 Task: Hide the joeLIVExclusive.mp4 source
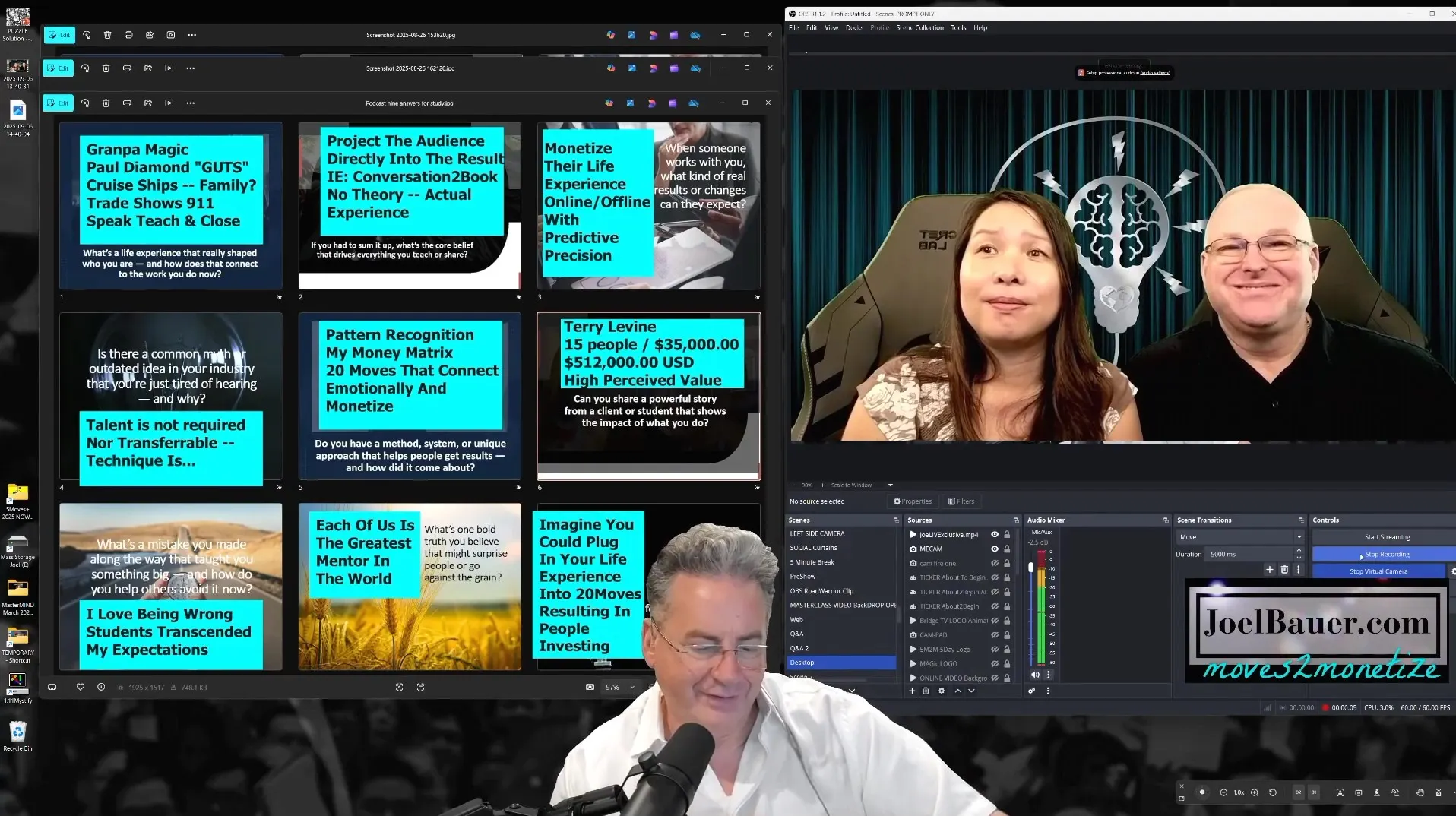994,535
